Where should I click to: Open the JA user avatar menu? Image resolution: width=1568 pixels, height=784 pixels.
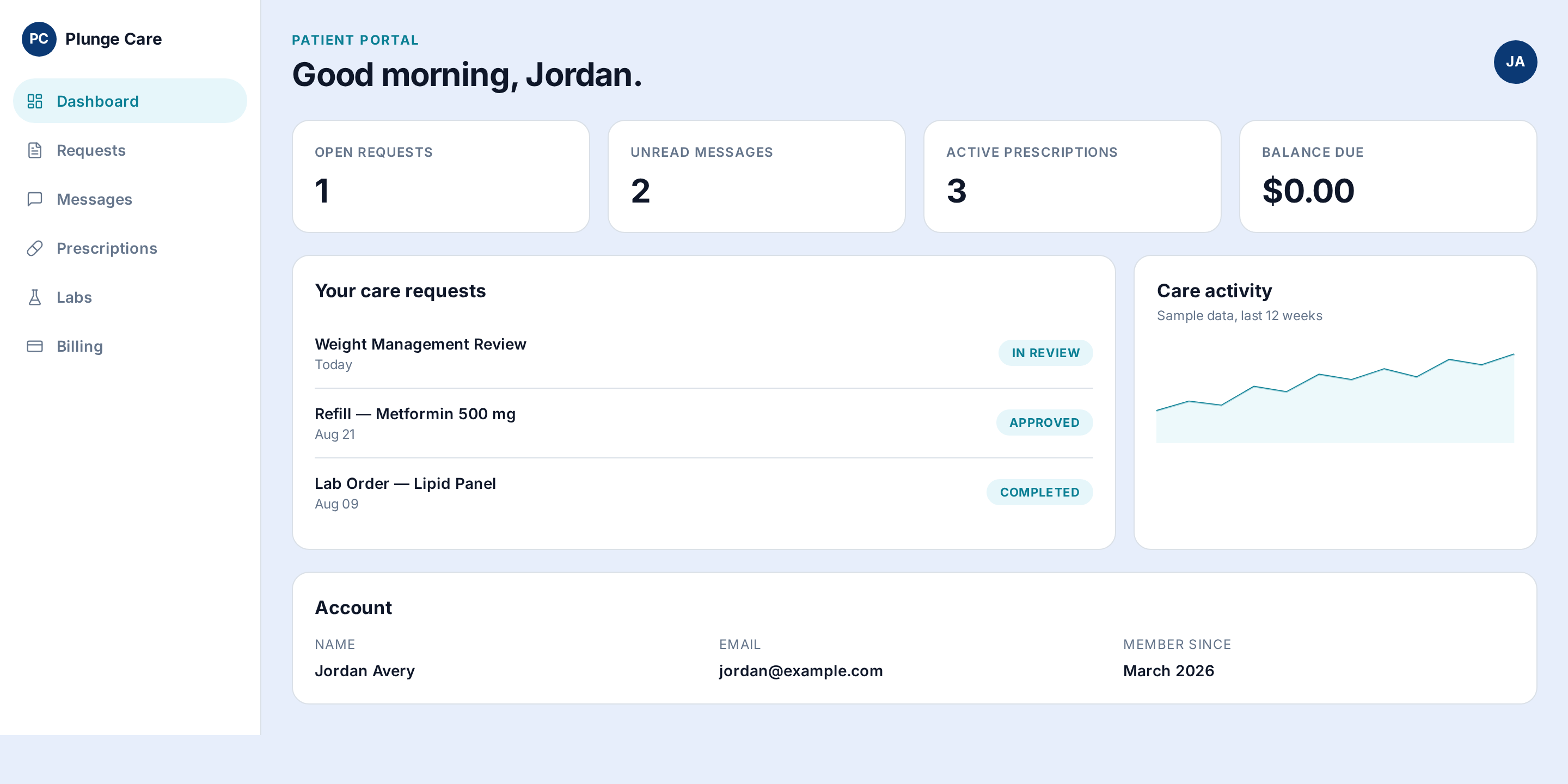[x=1515, y=62]
